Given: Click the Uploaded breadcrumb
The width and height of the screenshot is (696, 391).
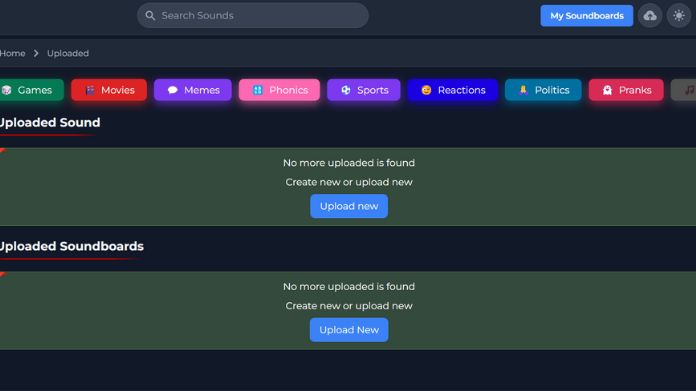Looking at the screenshot, I should pos(68,53).
